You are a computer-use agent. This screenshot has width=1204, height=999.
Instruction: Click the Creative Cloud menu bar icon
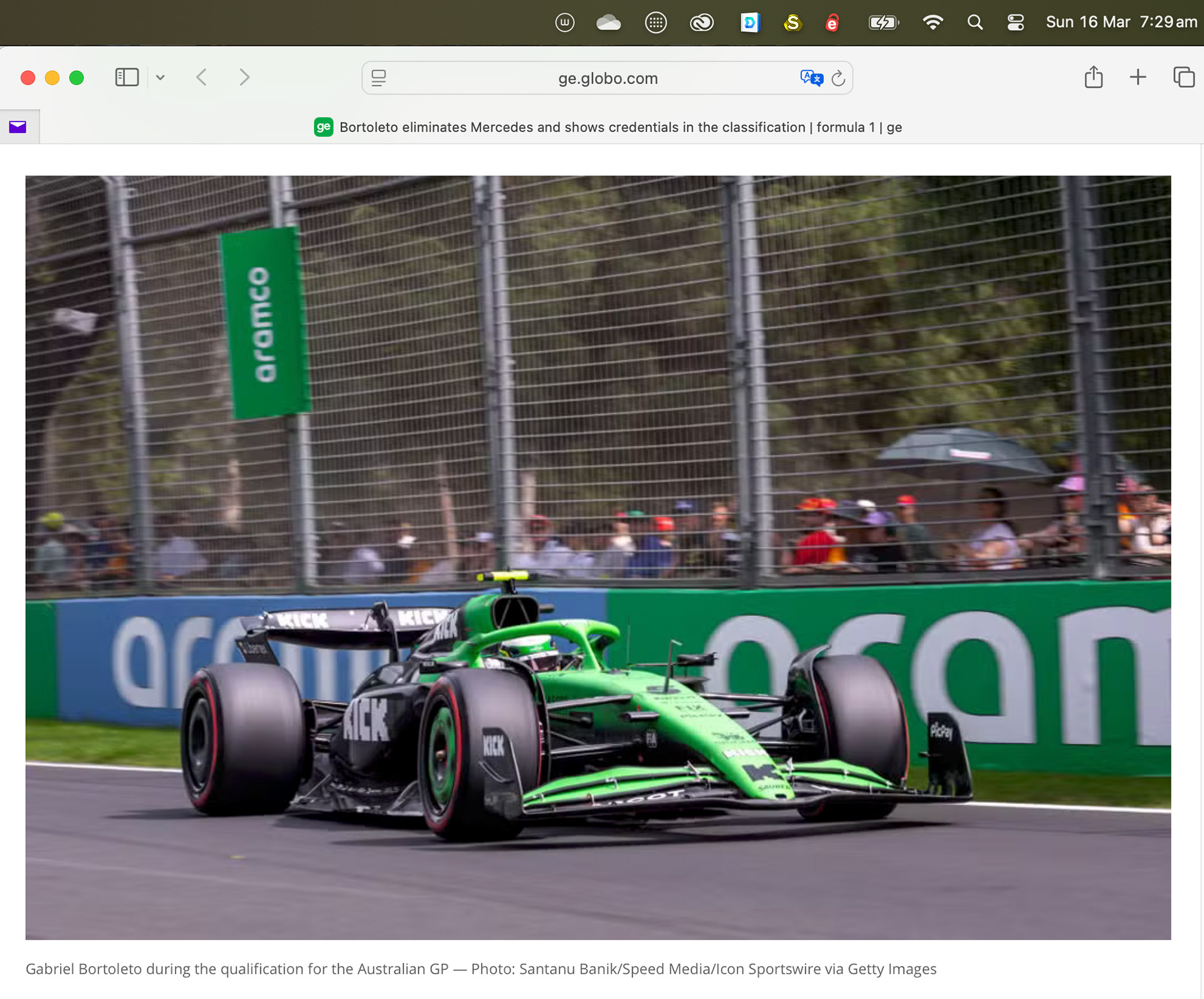pyautogui.click(x=701, y=23)
